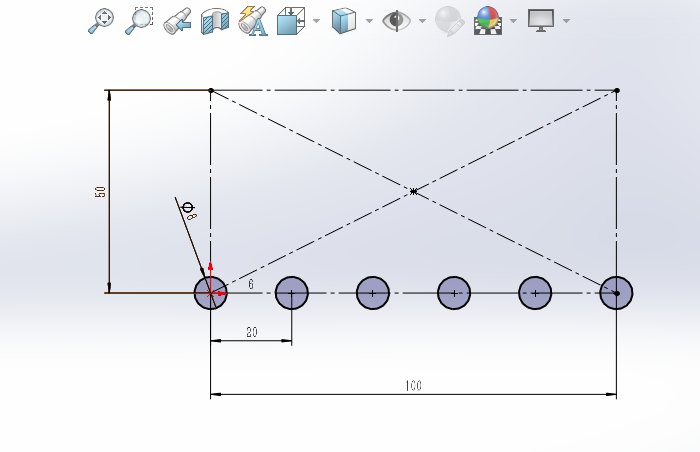The height and width of the screenshot is (452, 700).
Task: Select the 50 vertical dimension text
Action: click(x=100, y=192)
